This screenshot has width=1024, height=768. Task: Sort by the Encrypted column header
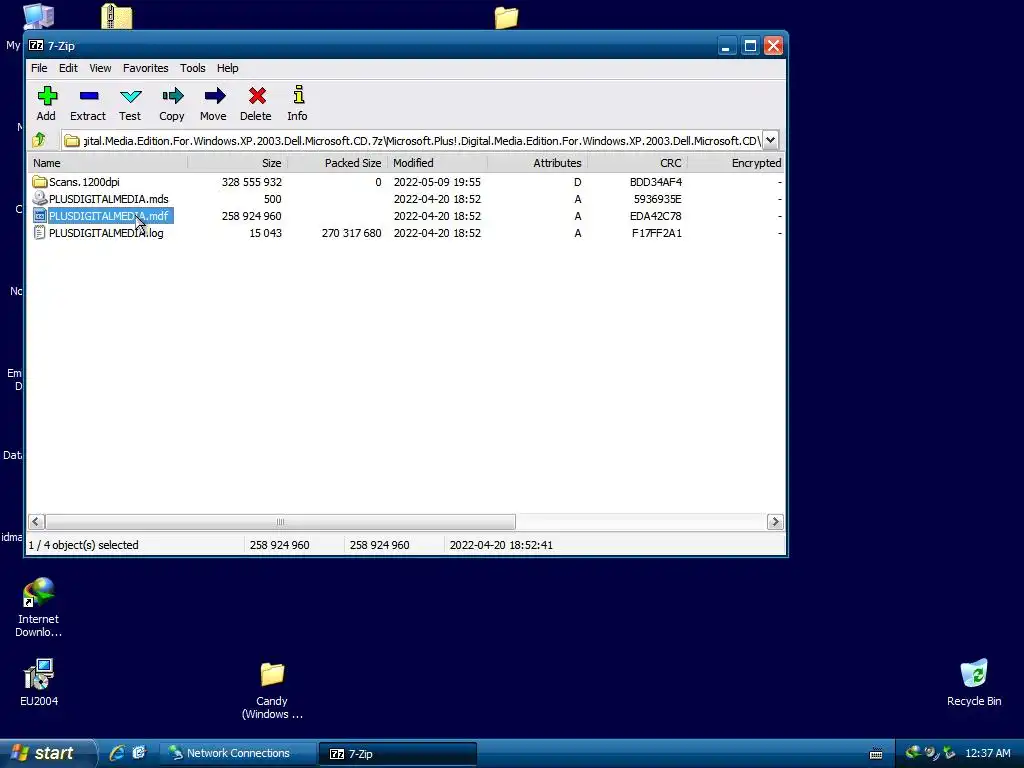click(736, 163)
